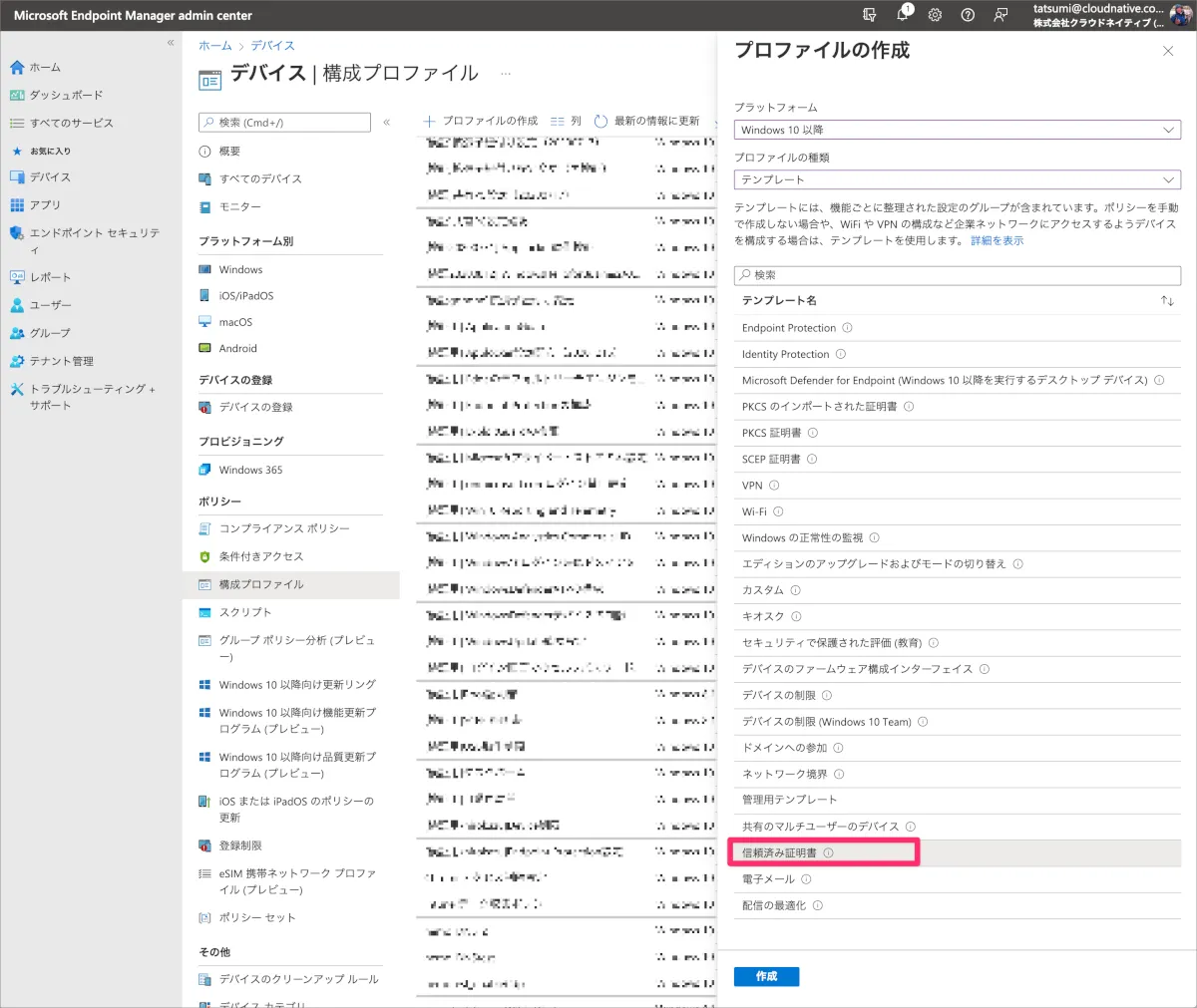Open the プロファイルの種類 dropdown
Image resolution: width=1197 pixels, height=1008 pixels.
pos(957,179)
